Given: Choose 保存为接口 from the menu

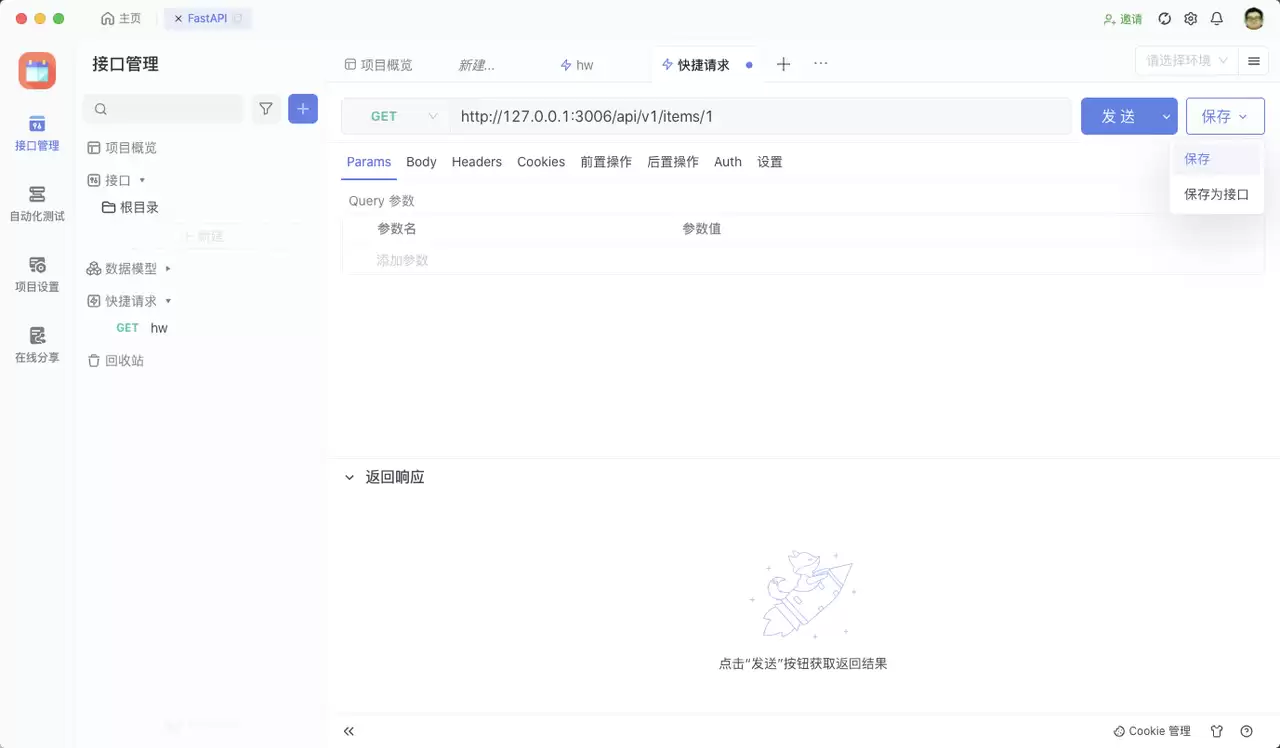Looking at the screenshot, I should (1217, 195).
